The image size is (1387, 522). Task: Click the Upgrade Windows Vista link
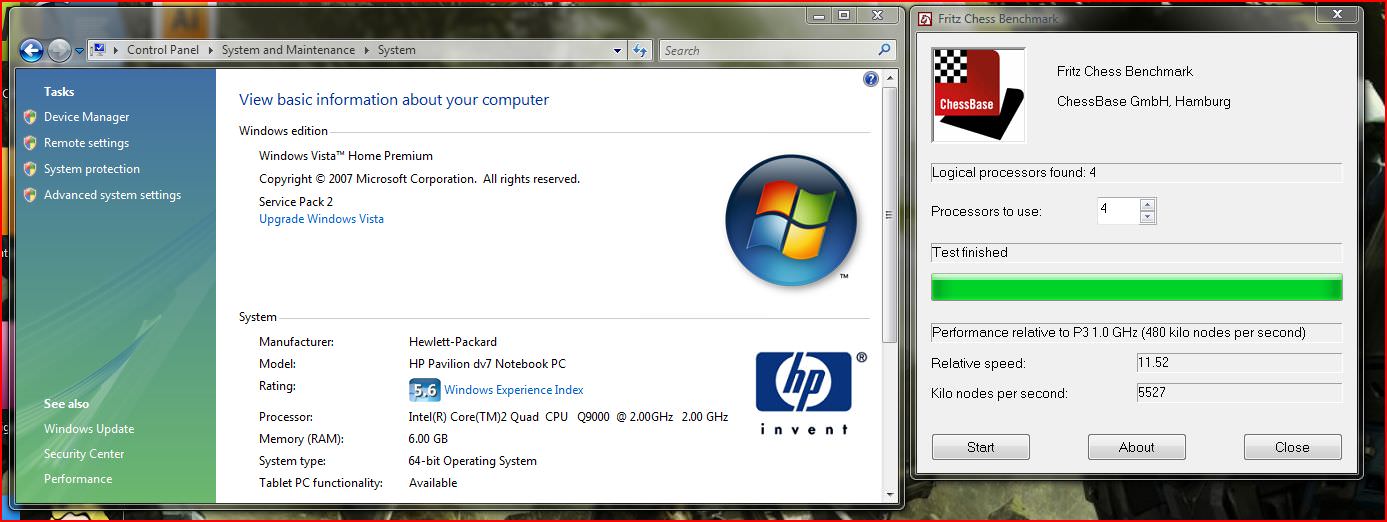[321, 219]
